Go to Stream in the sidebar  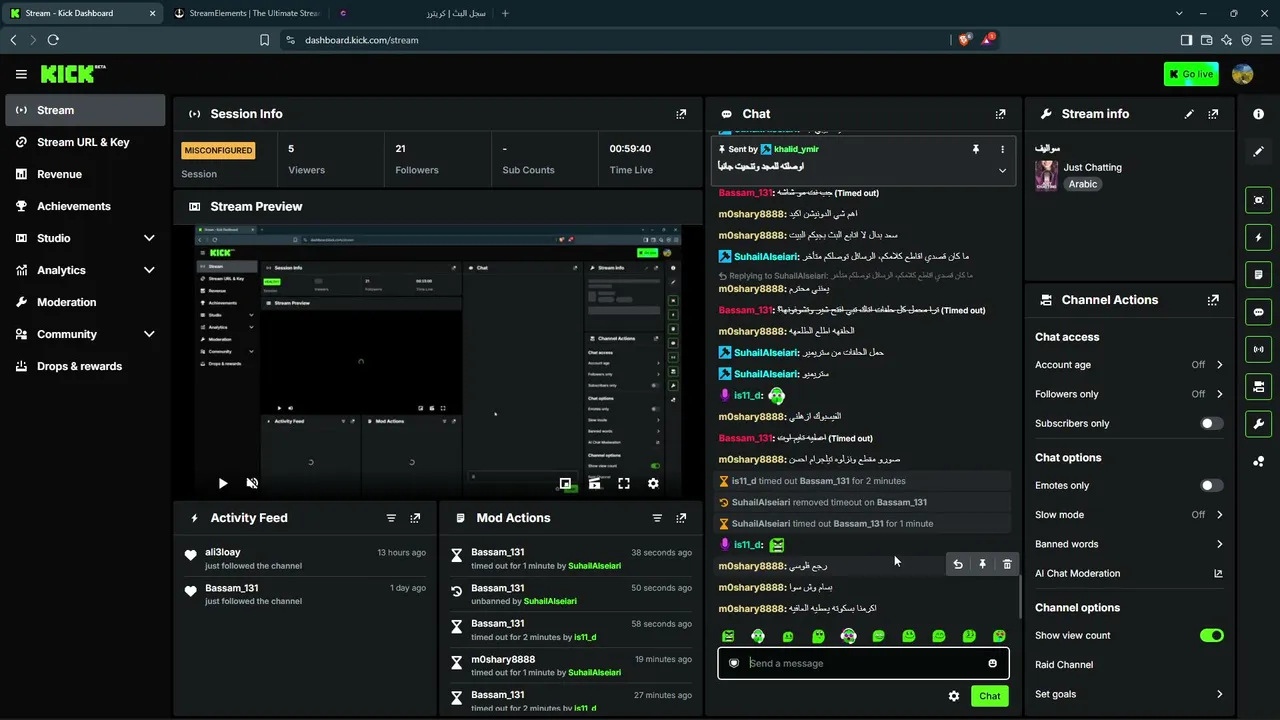click(85, 110)
